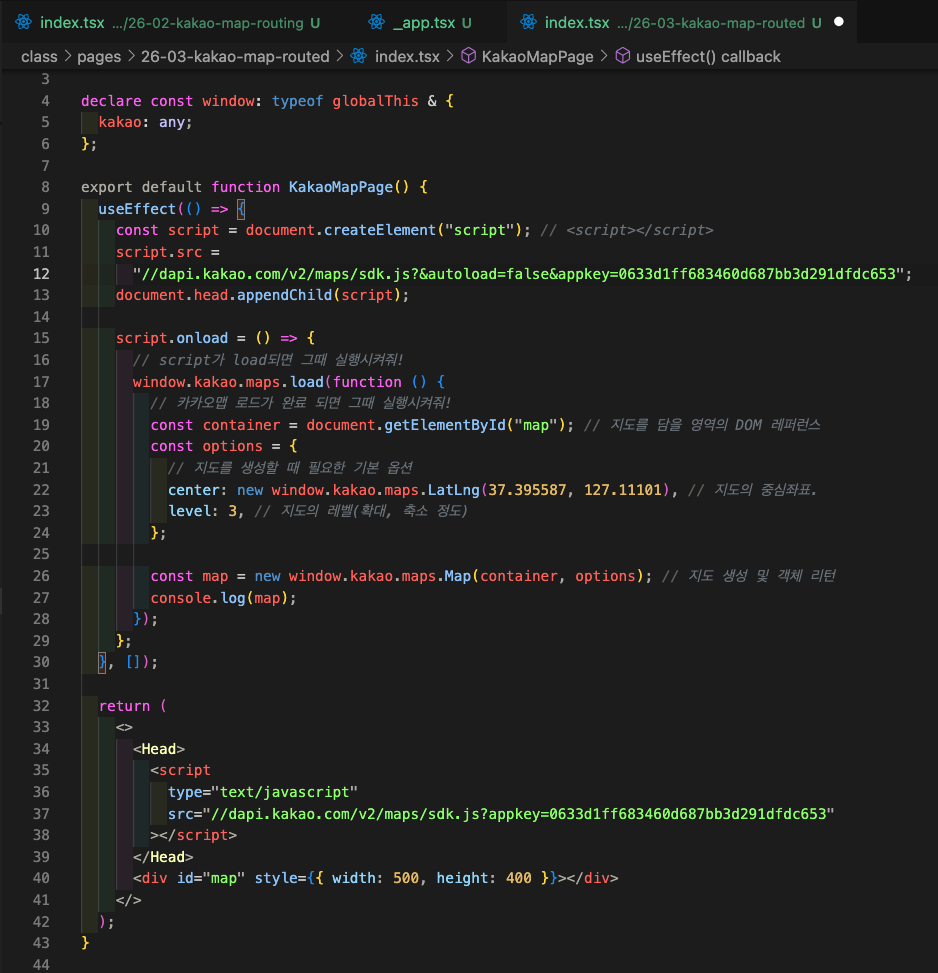Click 'KakaoMapPage' function name on line 8

(x=341, y=187)
